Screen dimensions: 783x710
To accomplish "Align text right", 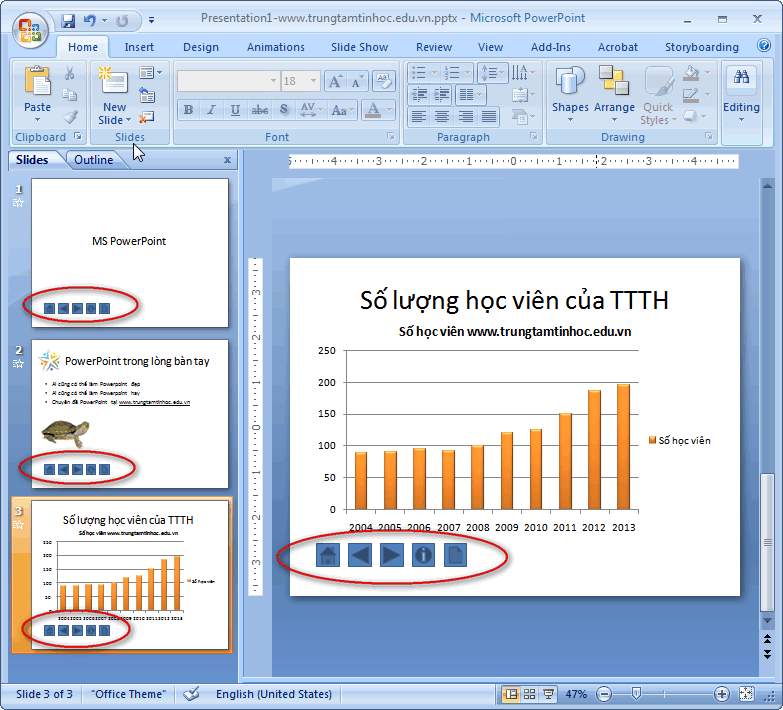I will [465, 117].
